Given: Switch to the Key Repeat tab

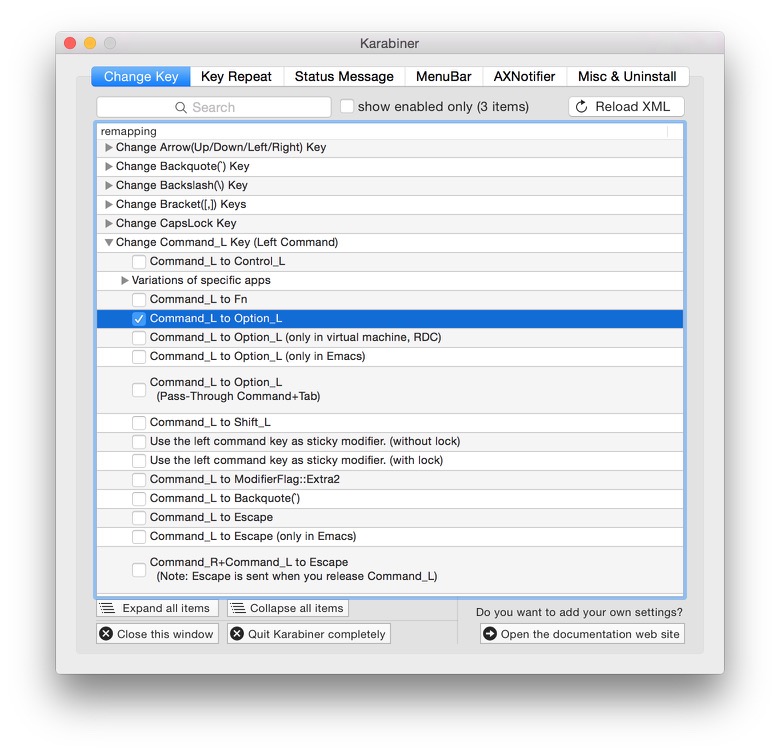Looking at the screenshot, I should tap(236, 77).
